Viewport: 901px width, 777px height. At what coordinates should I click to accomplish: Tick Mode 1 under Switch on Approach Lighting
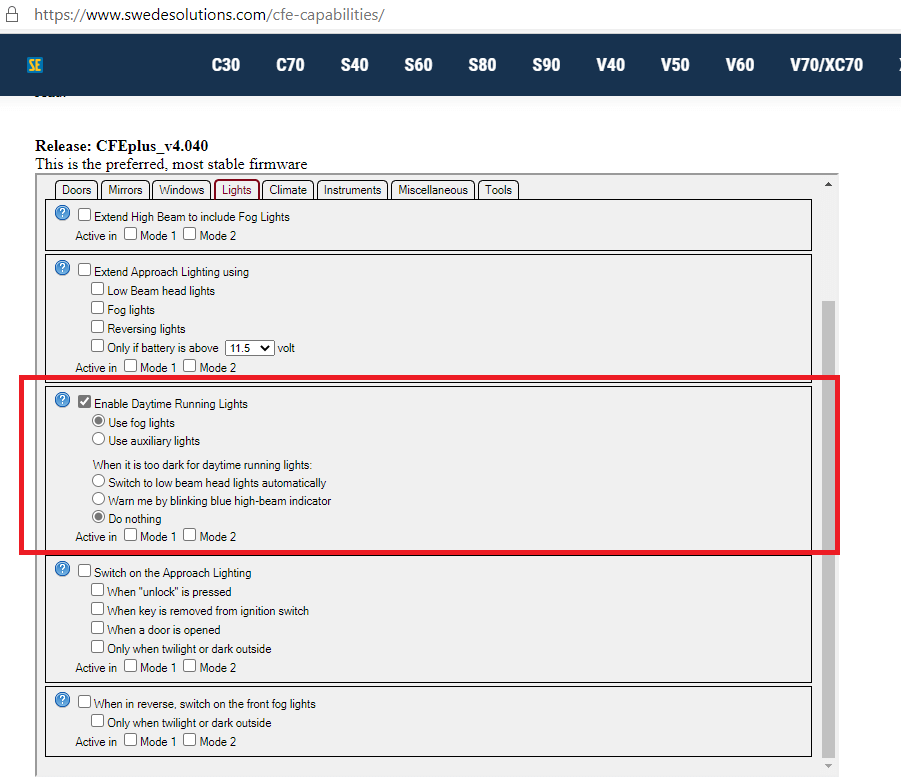pos(130,666)
